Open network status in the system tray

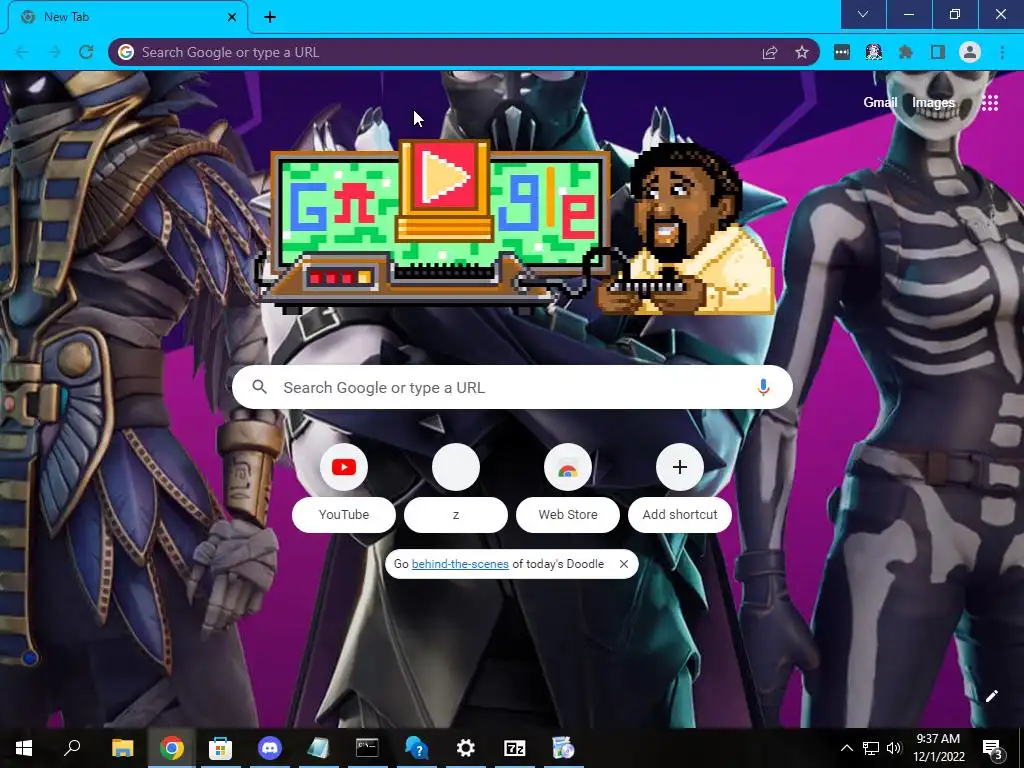(x=871, y=748)
